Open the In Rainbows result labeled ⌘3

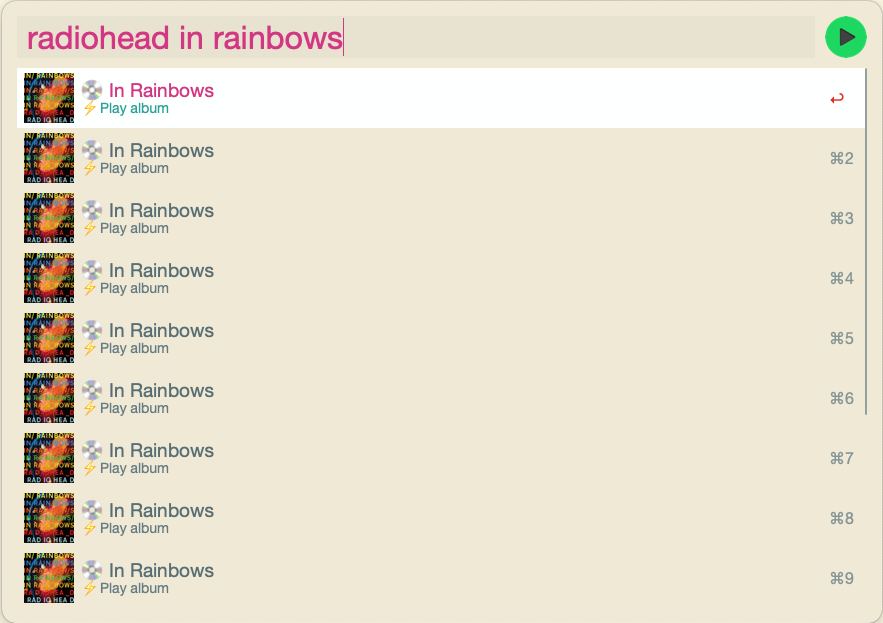point(441,218)
